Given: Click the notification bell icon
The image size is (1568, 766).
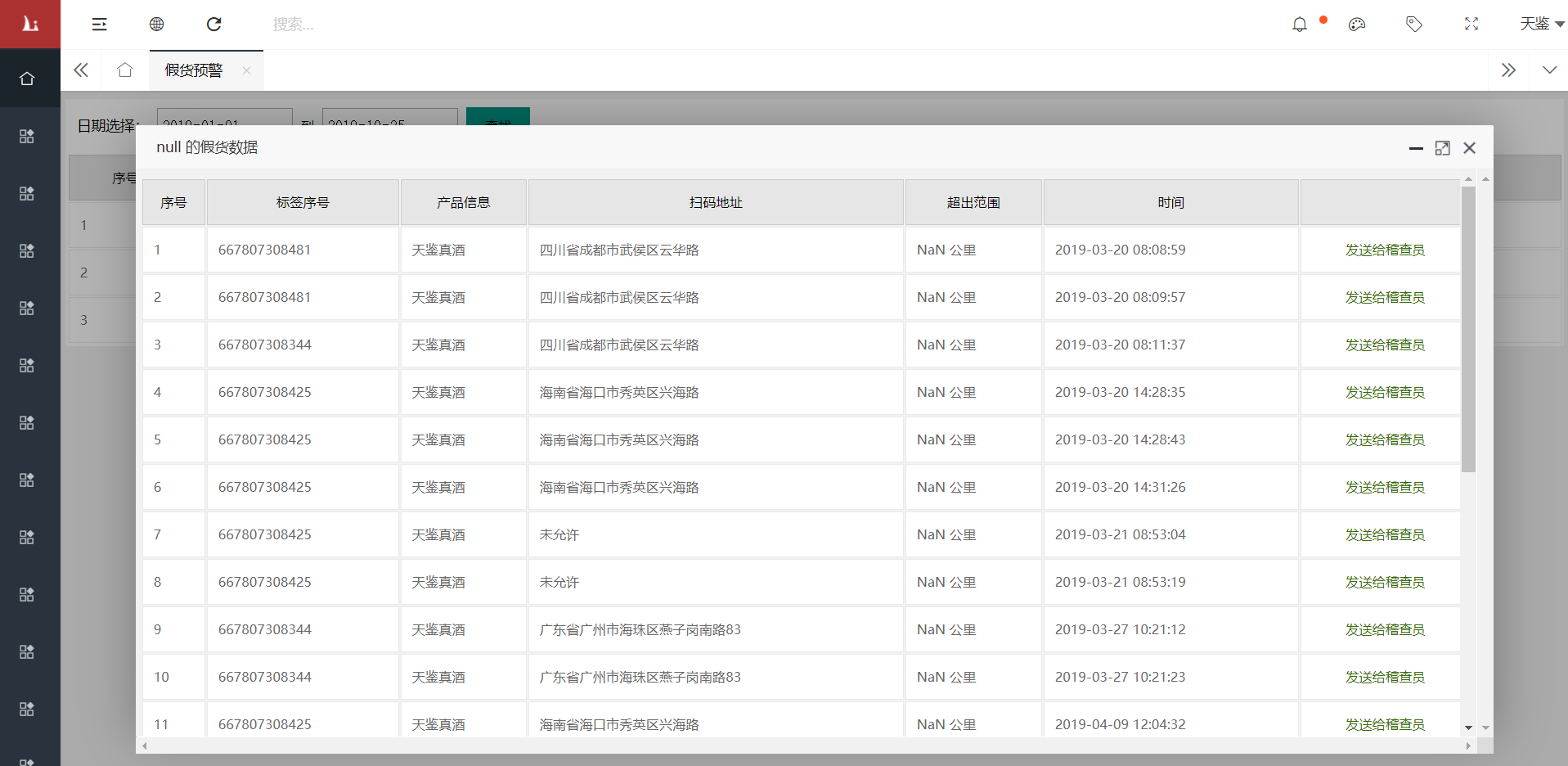Looking at the screenshot, I should tap(1299, 25).
